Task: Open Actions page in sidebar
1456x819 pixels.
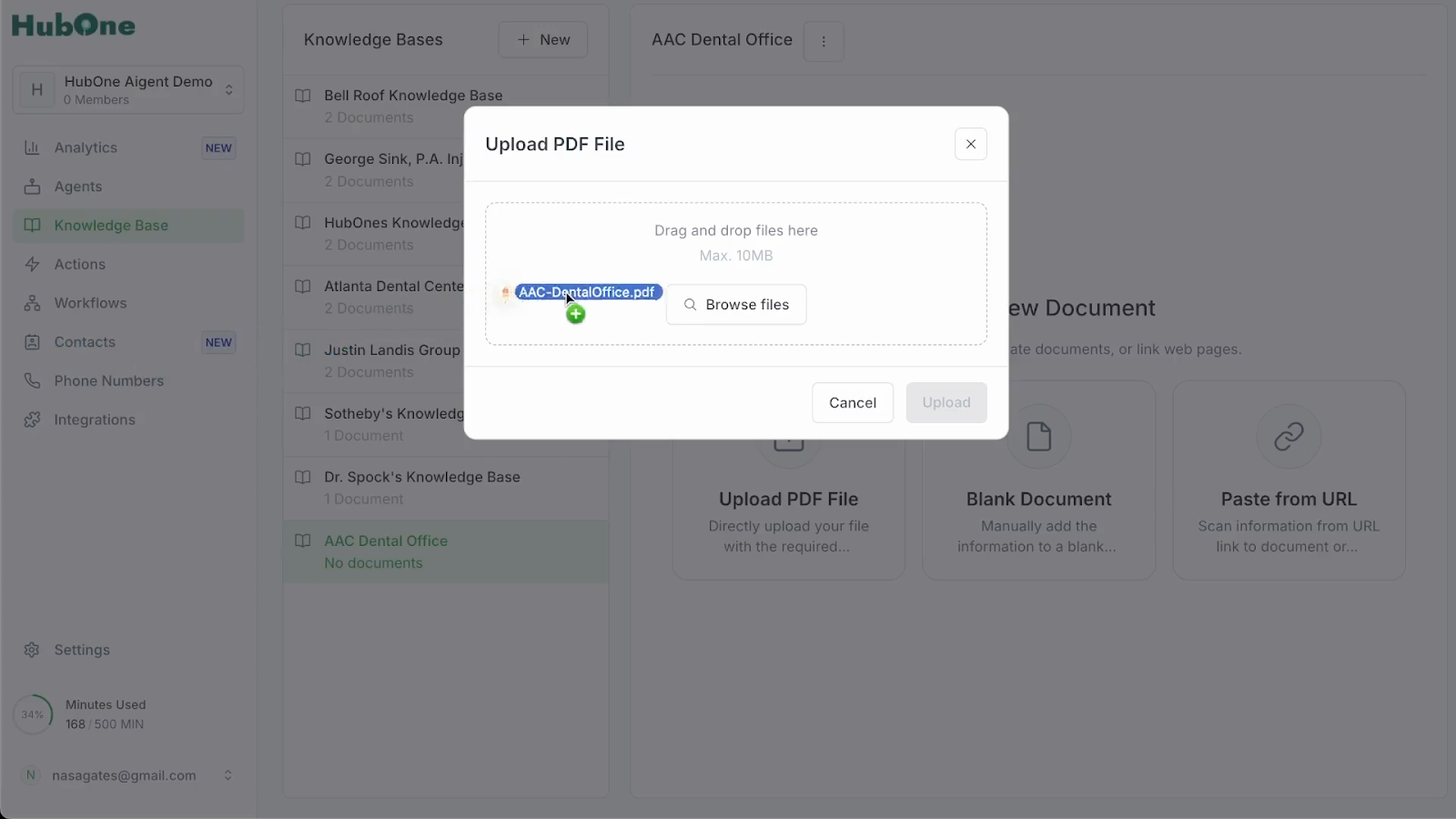Action: click(x=128, y=264)
